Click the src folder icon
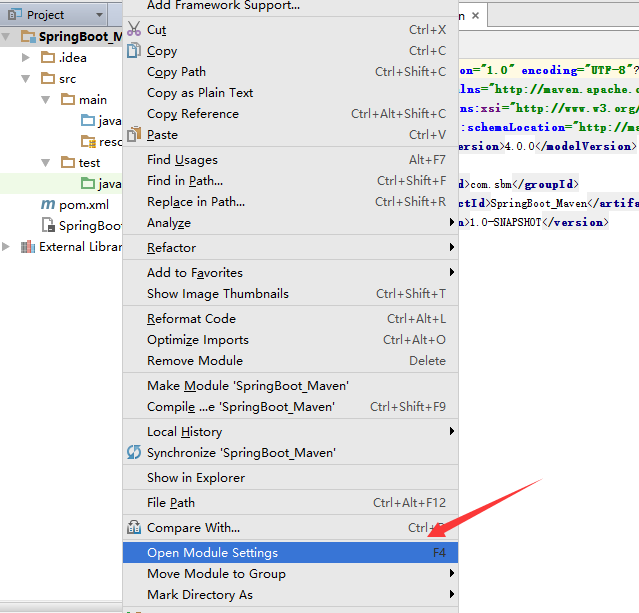This screenshot has height=613, width=639. click(48, 78)
